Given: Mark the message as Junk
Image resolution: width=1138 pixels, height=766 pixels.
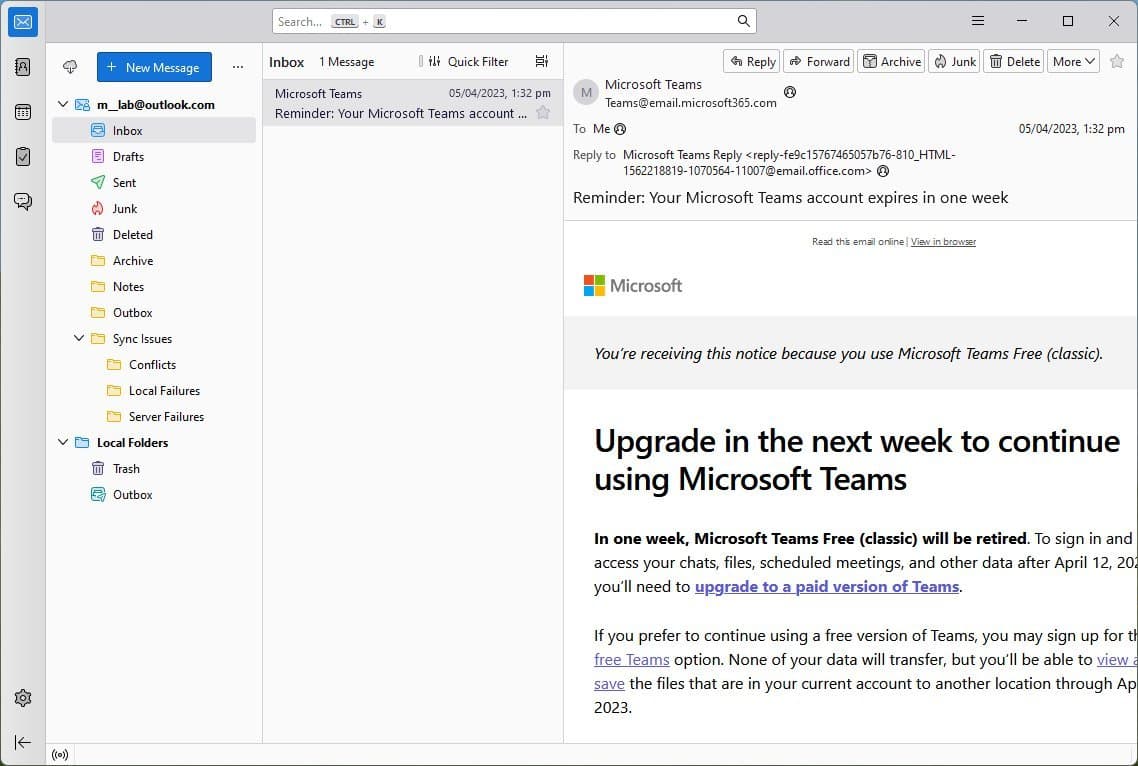Looking at the screenshot, I should point(953,61).
